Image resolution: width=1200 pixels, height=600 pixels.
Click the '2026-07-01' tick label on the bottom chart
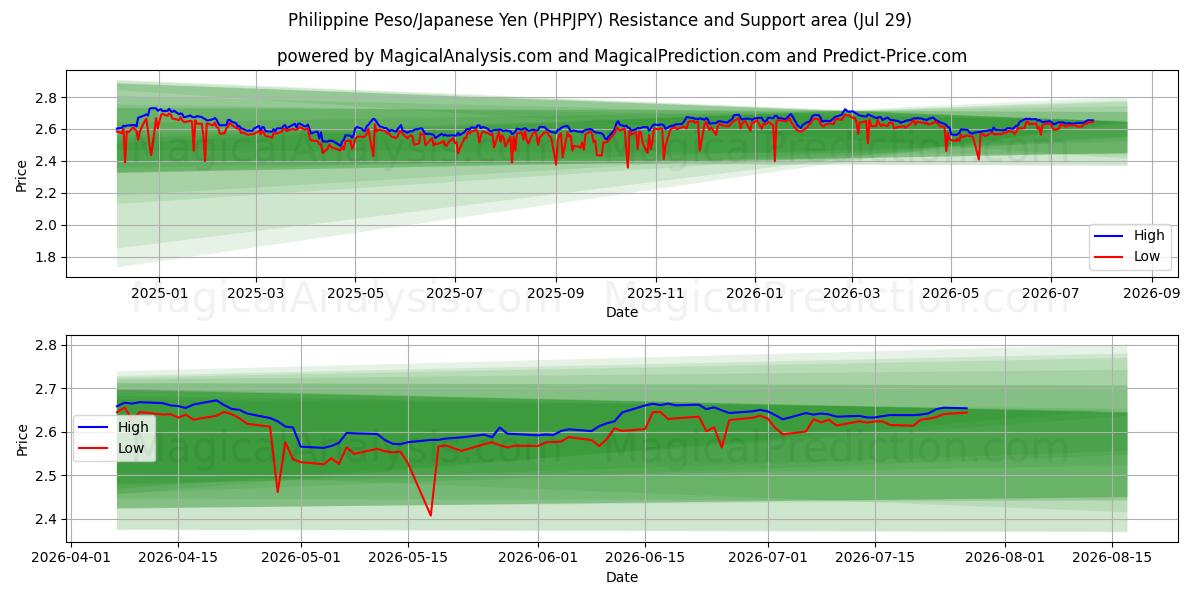click(x=768, y=559)
